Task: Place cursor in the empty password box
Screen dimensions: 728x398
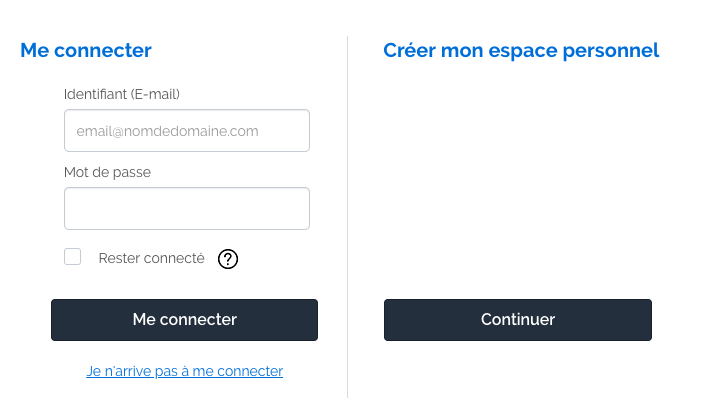Action: (x=187, y=209)
